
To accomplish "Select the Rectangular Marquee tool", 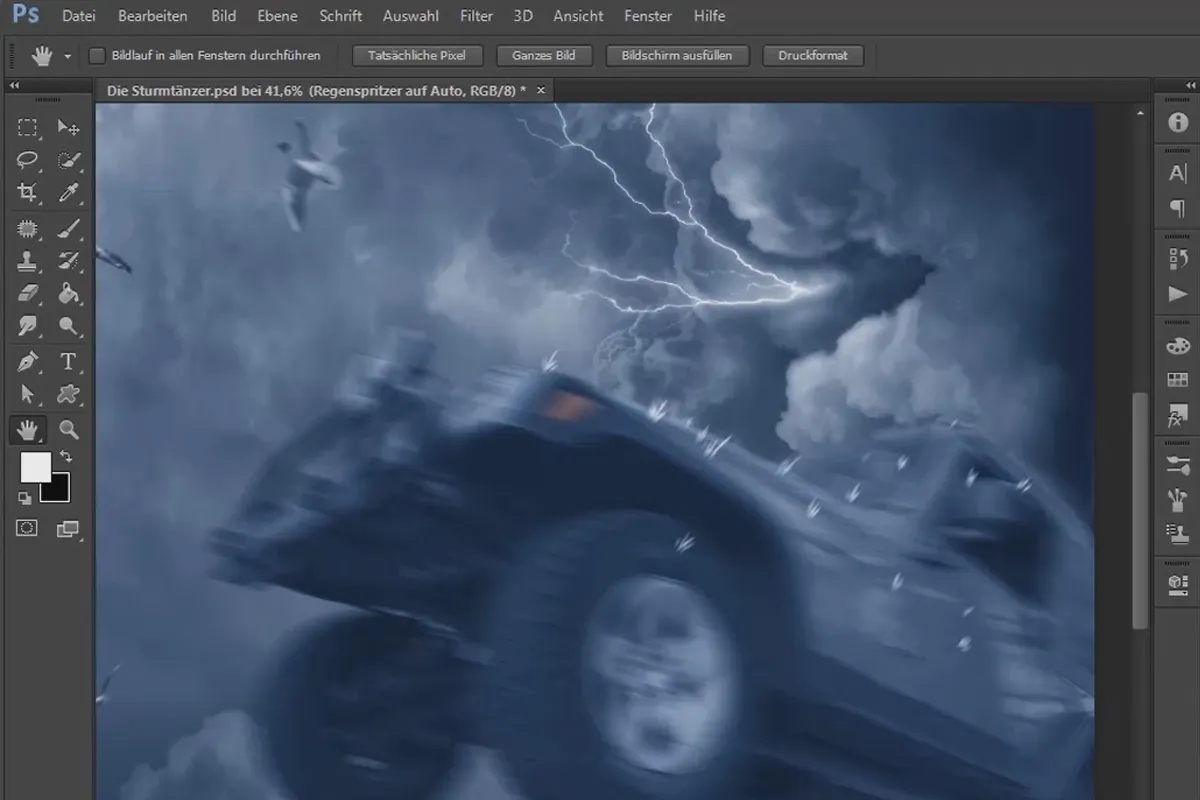I will tap(28, 127).
